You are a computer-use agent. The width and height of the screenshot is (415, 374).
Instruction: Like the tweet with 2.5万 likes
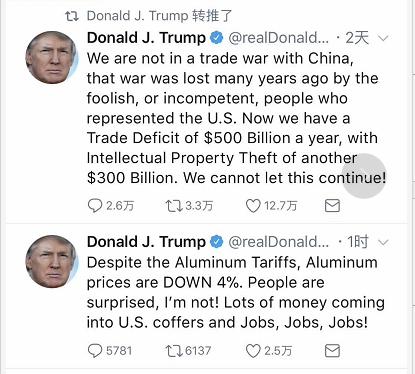pyautogui.click(x=253, y=351)
